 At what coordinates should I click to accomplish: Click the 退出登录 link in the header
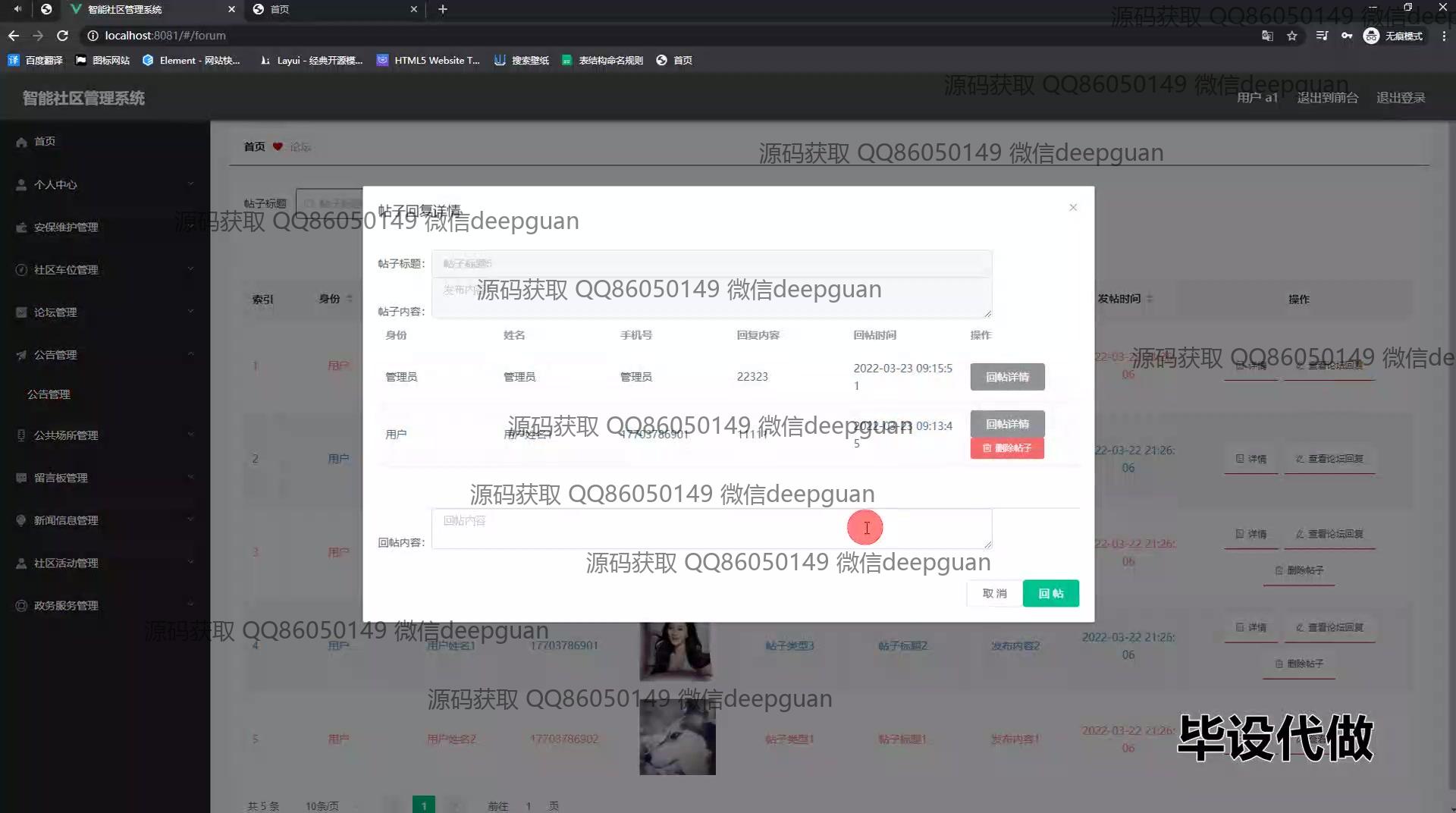click(1401, 98)
